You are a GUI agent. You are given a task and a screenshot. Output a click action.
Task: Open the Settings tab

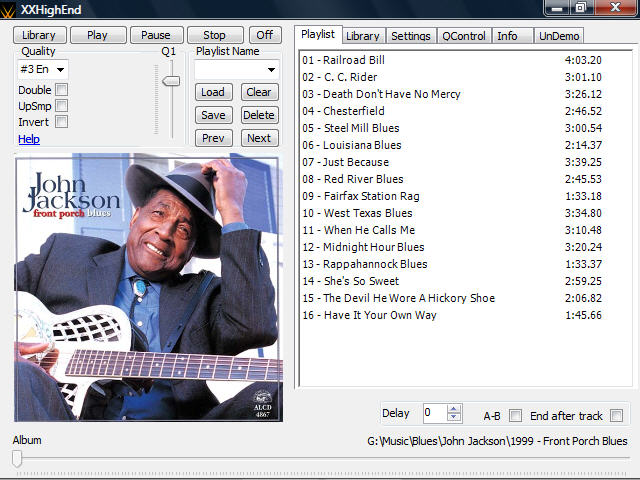tap(411, 36)
